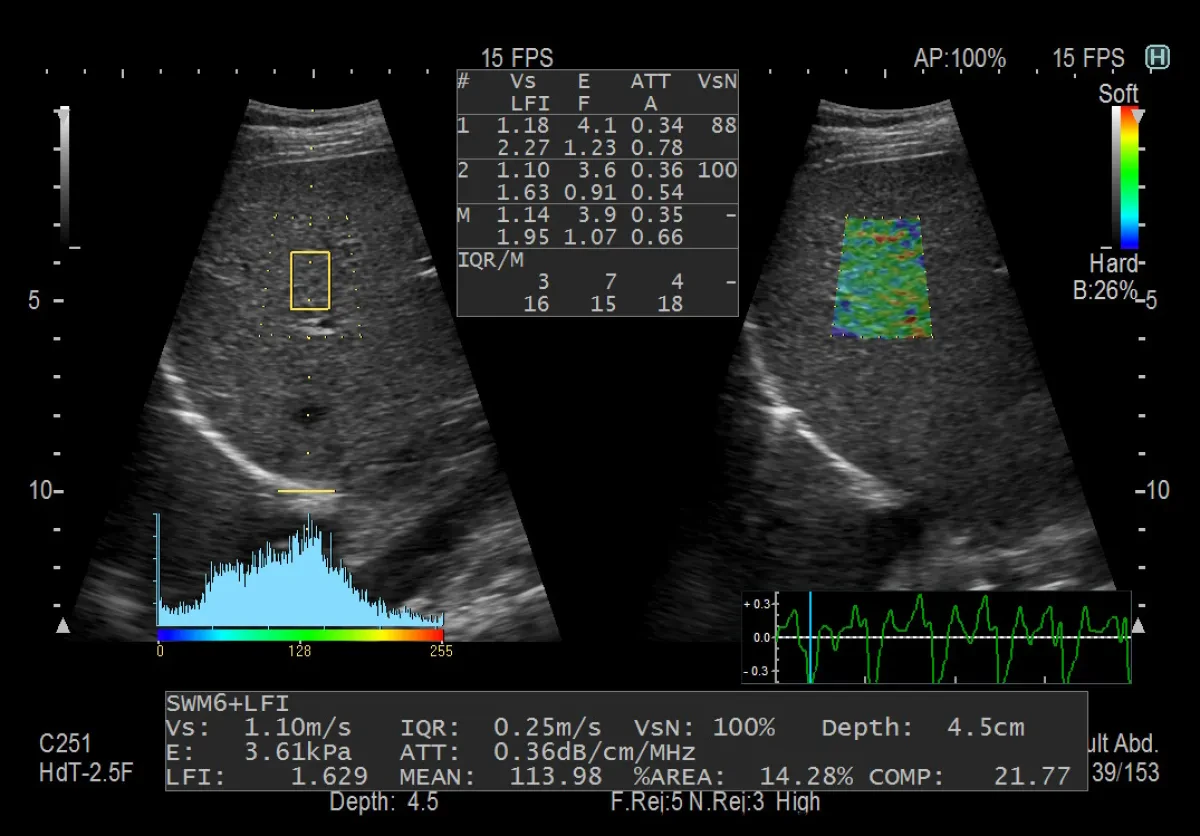Select measurement row 2 in table

pos(597,181)
